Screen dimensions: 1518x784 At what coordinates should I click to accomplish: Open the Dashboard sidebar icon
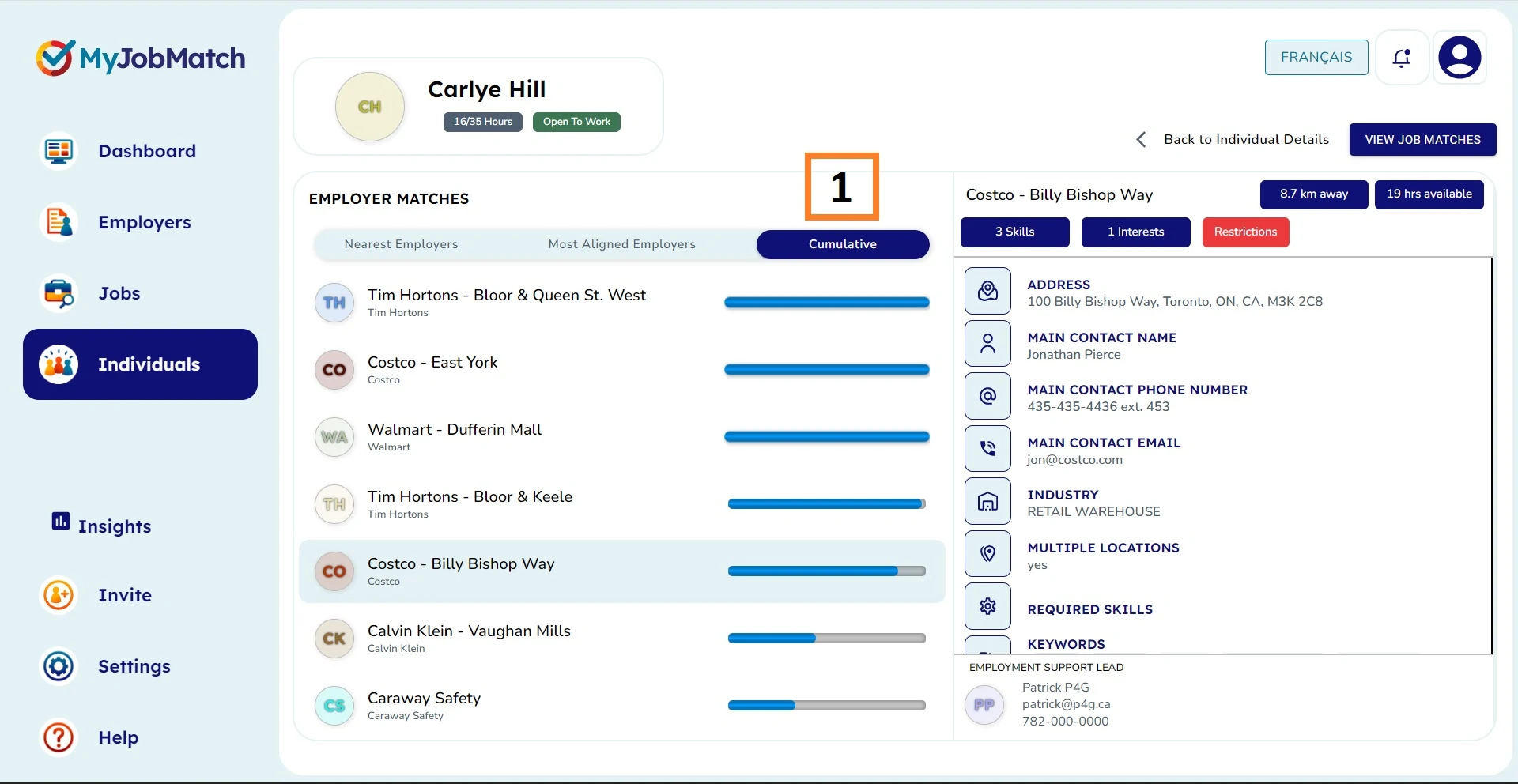coord(59,151)
